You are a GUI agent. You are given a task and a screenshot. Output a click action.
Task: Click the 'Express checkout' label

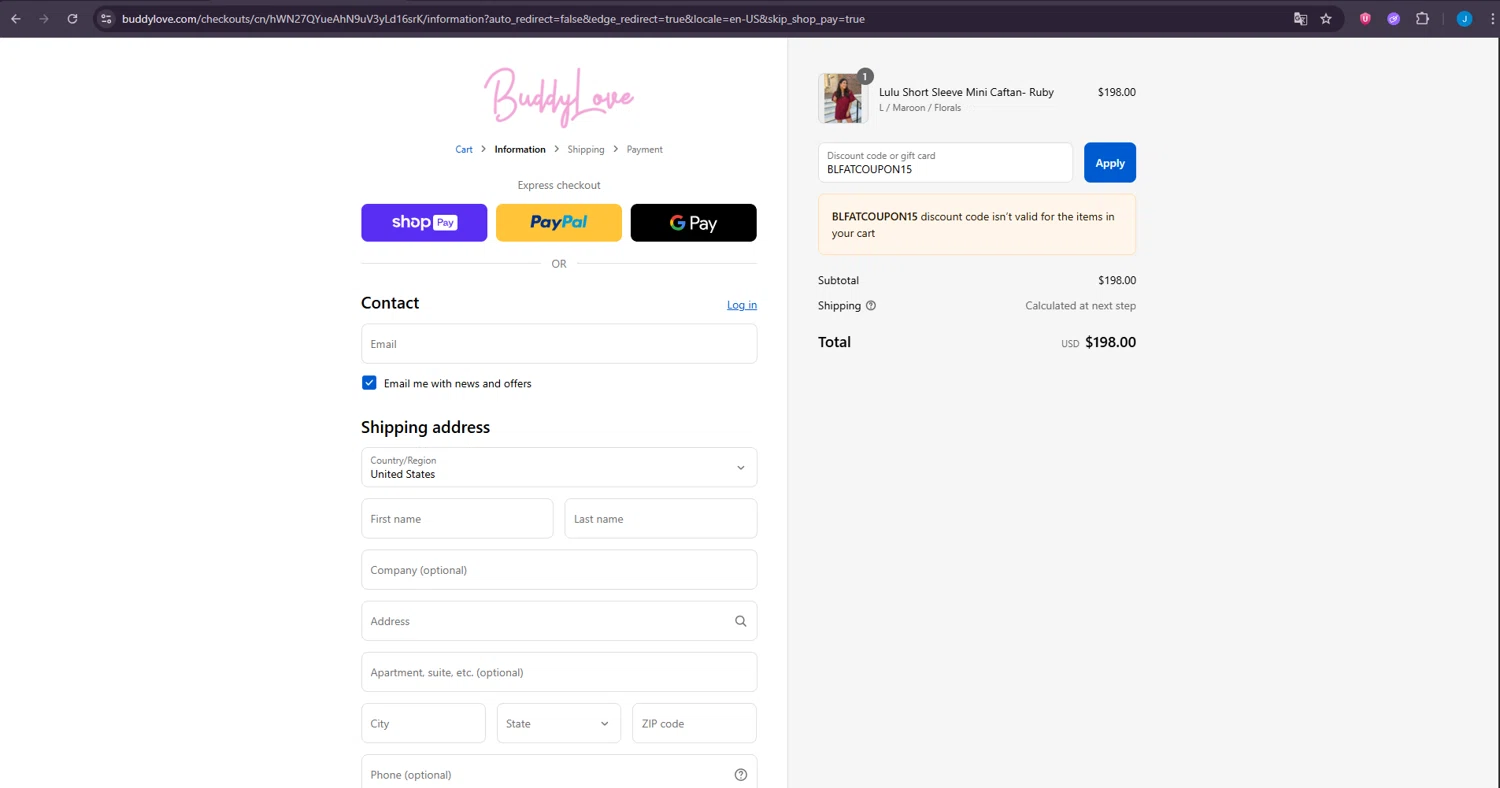click(559, 185)
